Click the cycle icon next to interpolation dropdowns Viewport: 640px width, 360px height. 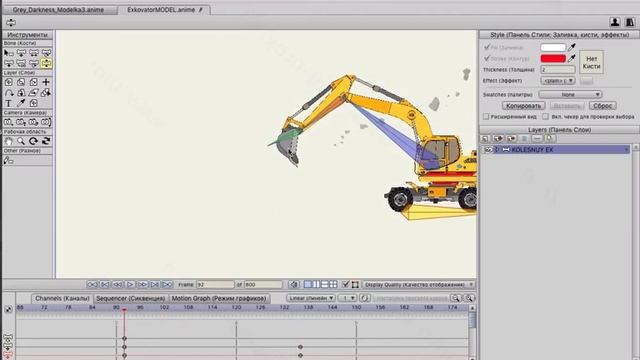tap(364, 298)
